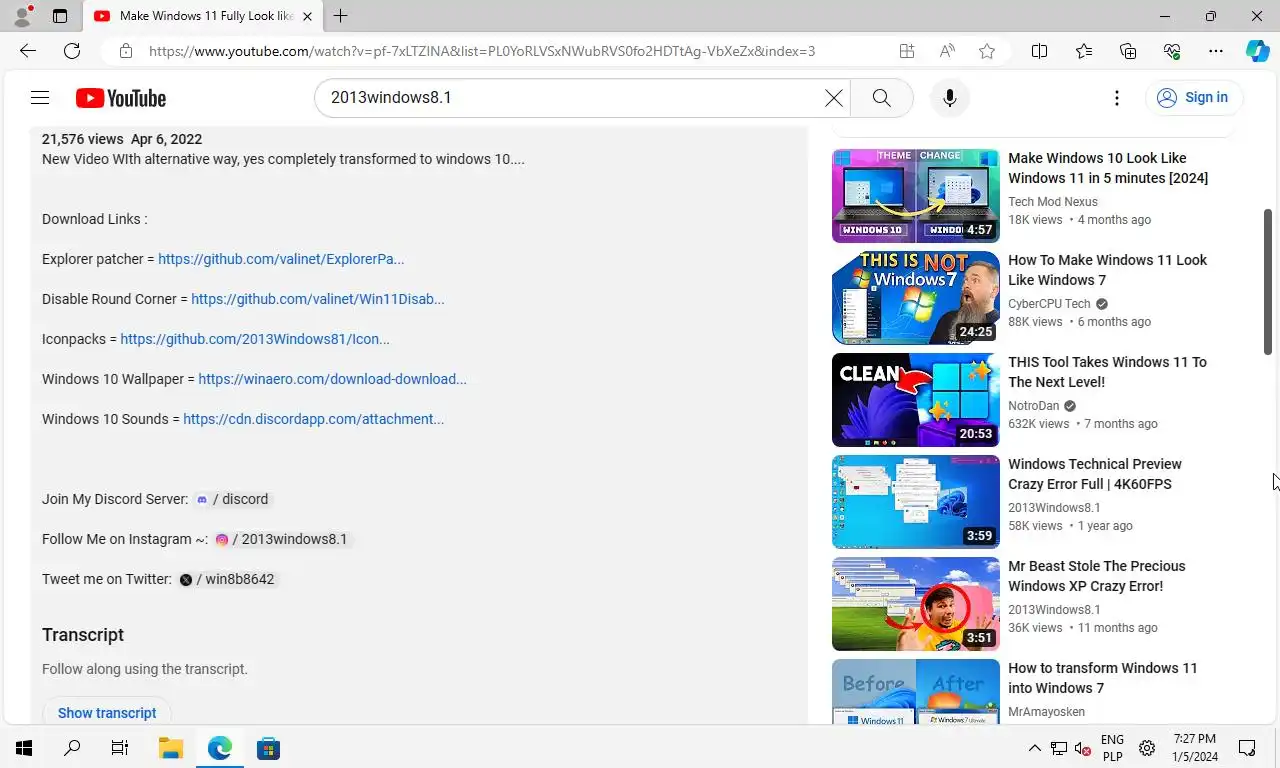This screenshot has height=768, width=1280.
Task: Select the browser address bar URL
Action: 482,51
